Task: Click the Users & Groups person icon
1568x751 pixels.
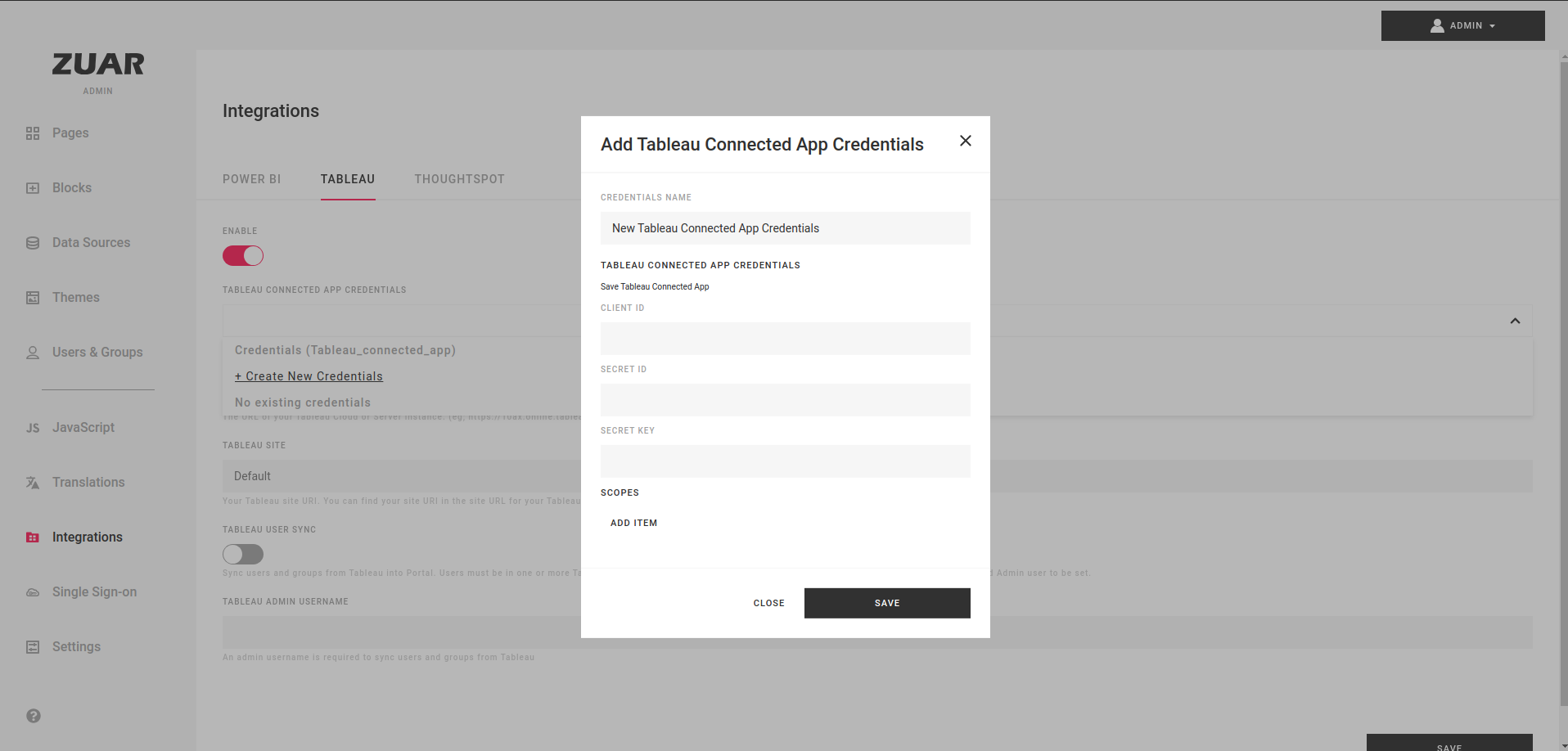Action: [33, 353]
